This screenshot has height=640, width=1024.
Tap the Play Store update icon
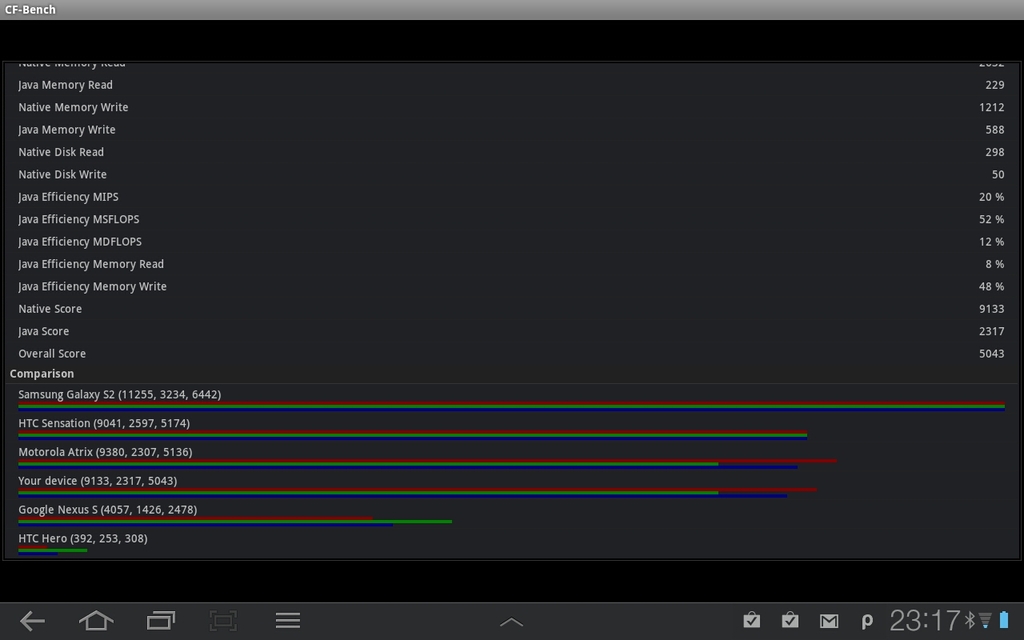click(x=751, y=620)
